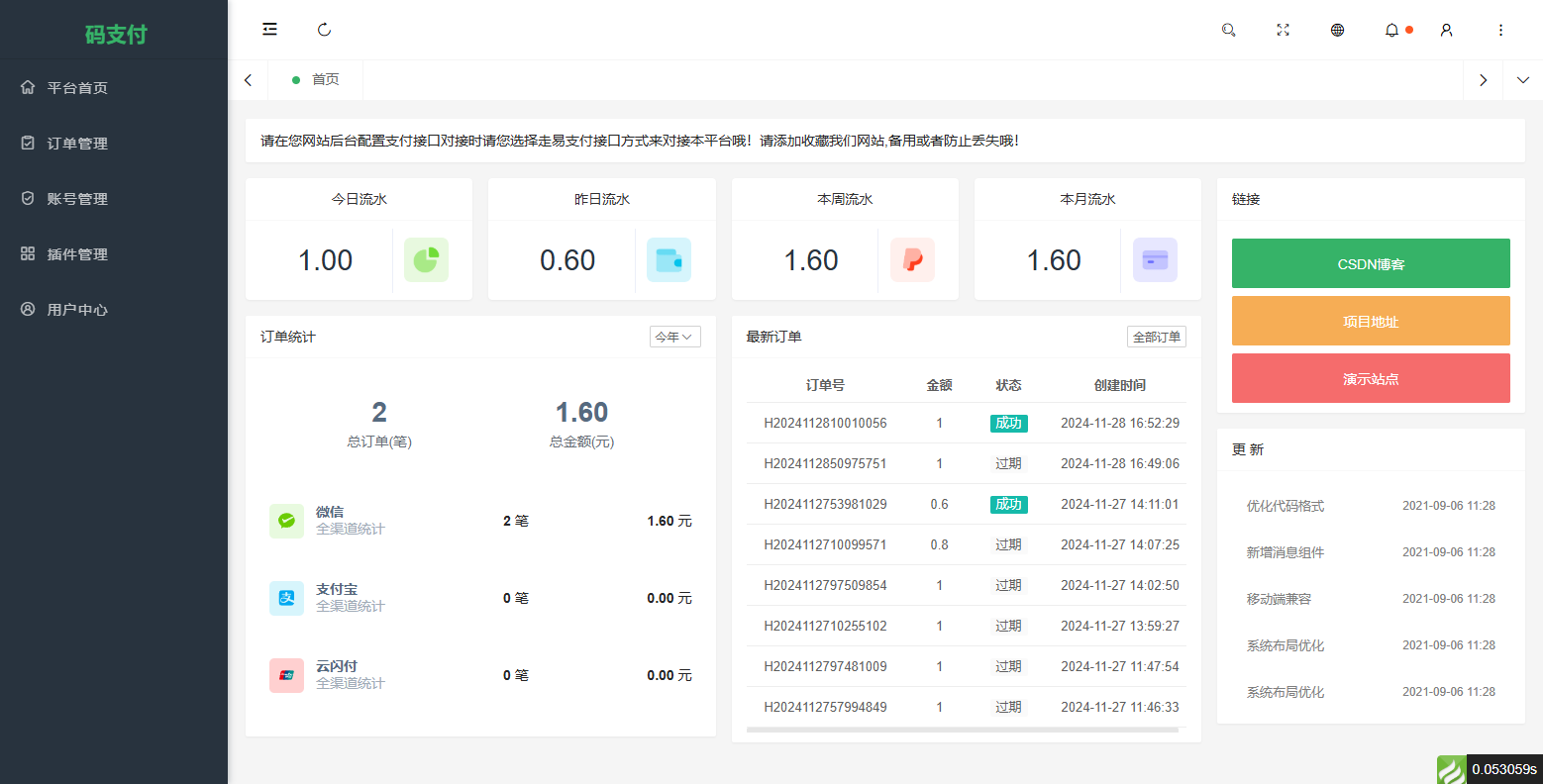1543x784 pixels.
Task: Click the WeChat payment channel icon
Action: click(x=286, y=521)
